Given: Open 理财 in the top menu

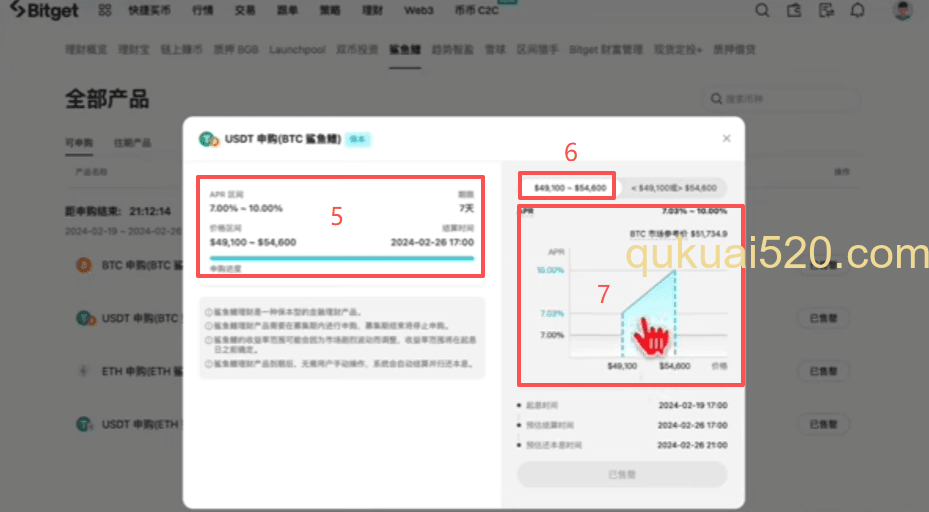Looking at the screenshot, I should click(x=373, y=10).
